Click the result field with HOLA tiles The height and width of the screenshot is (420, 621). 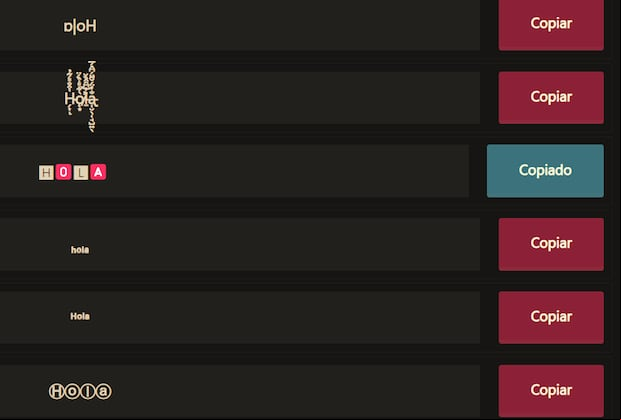point(234,171)
